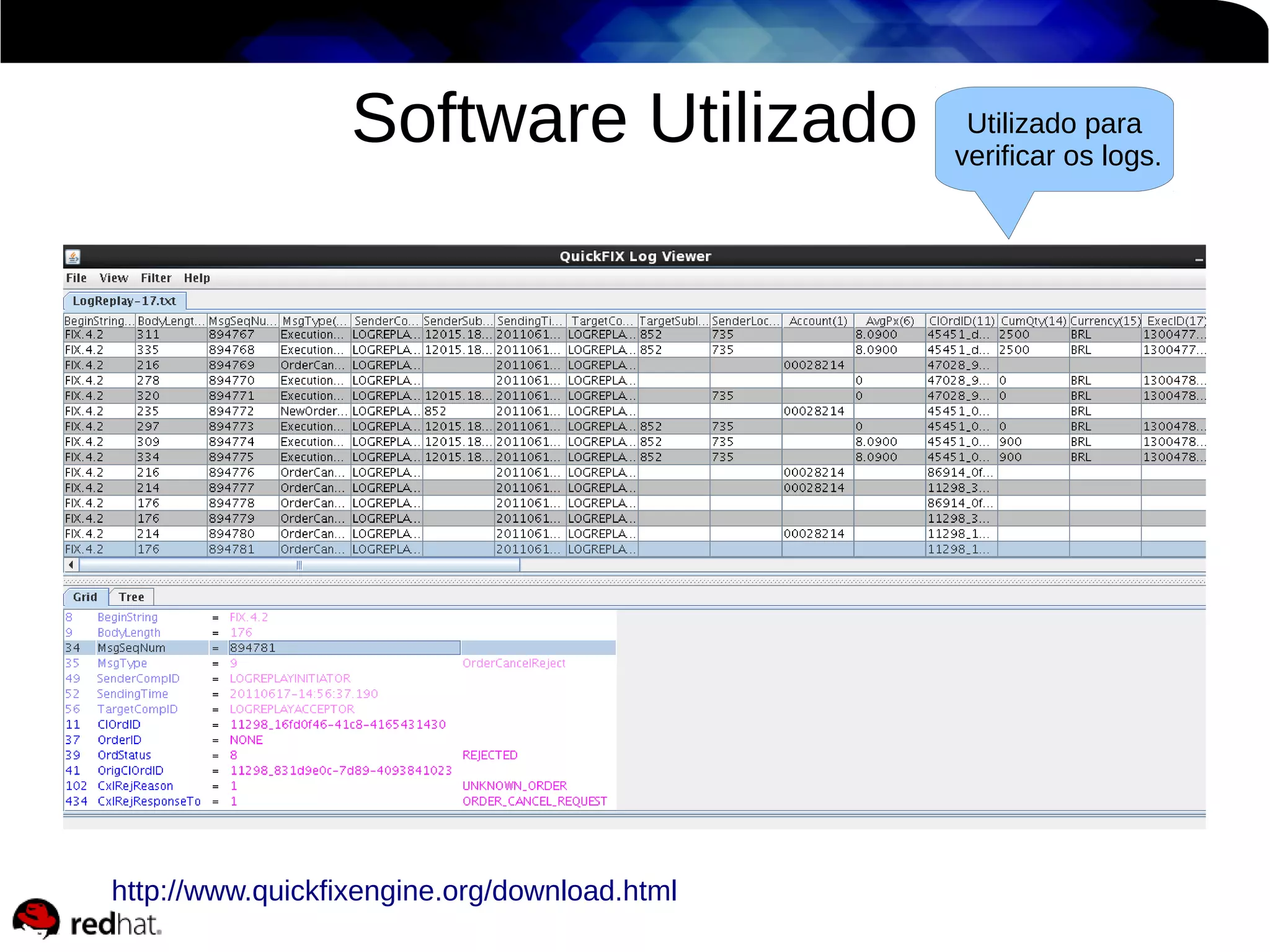Select the row with MsgSeqNum 894770
Image resolution: width=1270 pixels, height=952 pixels.
point(634,380)
